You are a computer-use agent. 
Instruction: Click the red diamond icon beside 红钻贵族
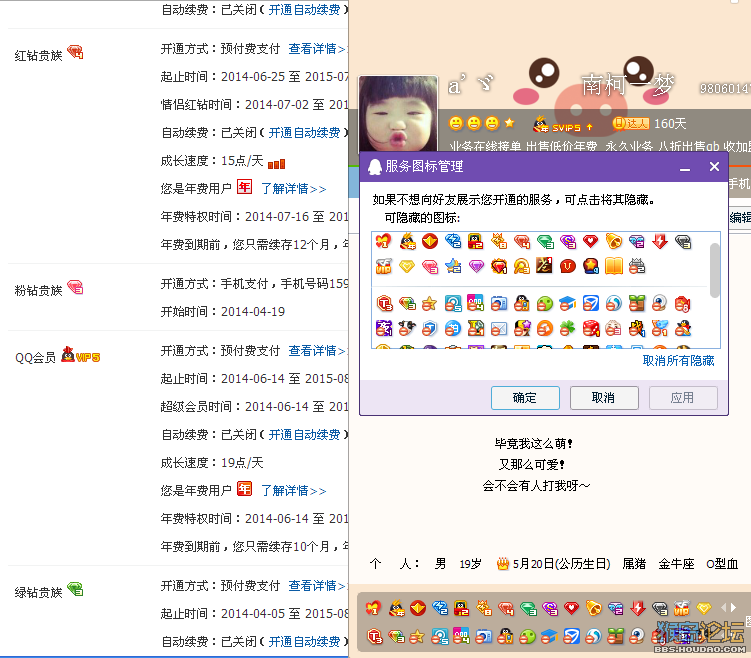[x=75, y=52]
